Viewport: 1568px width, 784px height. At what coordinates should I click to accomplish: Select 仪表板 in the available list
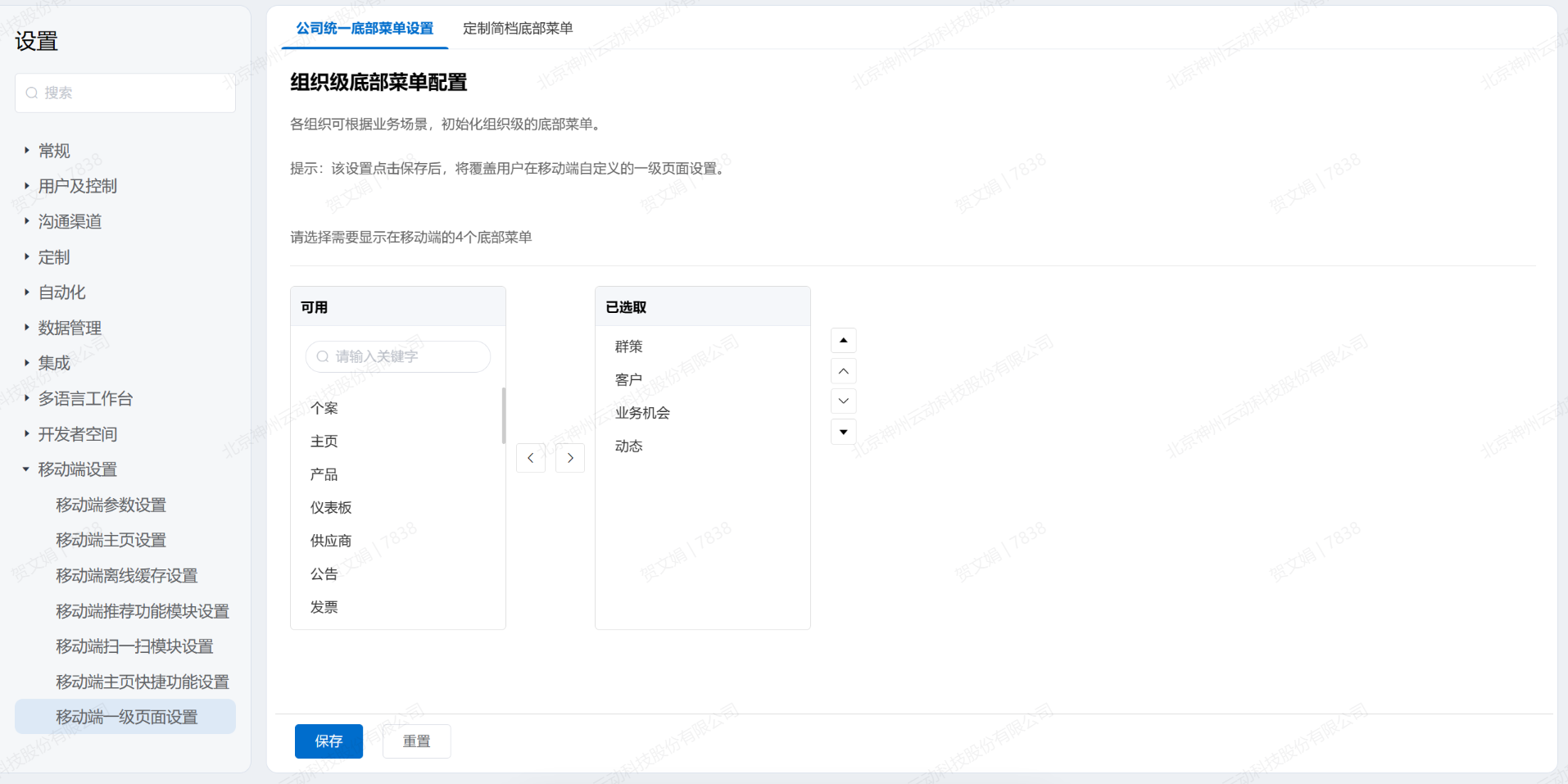[331, 508]
